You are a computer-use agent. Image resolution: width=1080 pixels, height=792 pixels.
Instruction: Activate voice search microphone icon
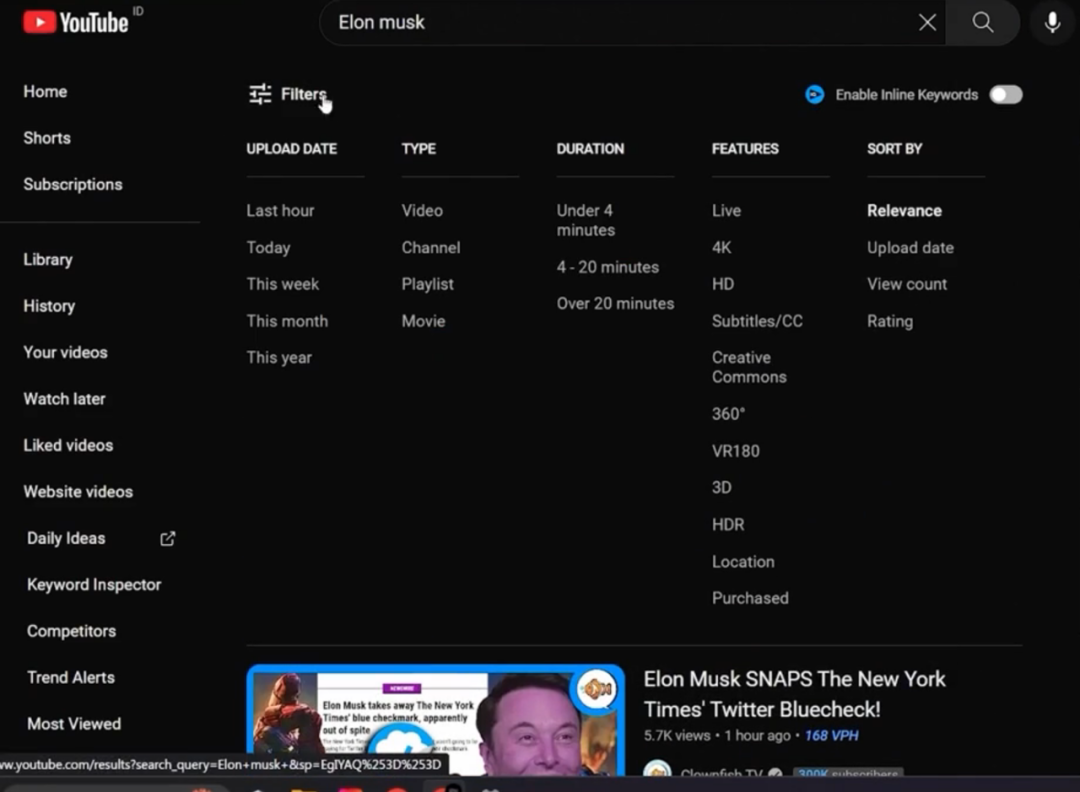1052,23
